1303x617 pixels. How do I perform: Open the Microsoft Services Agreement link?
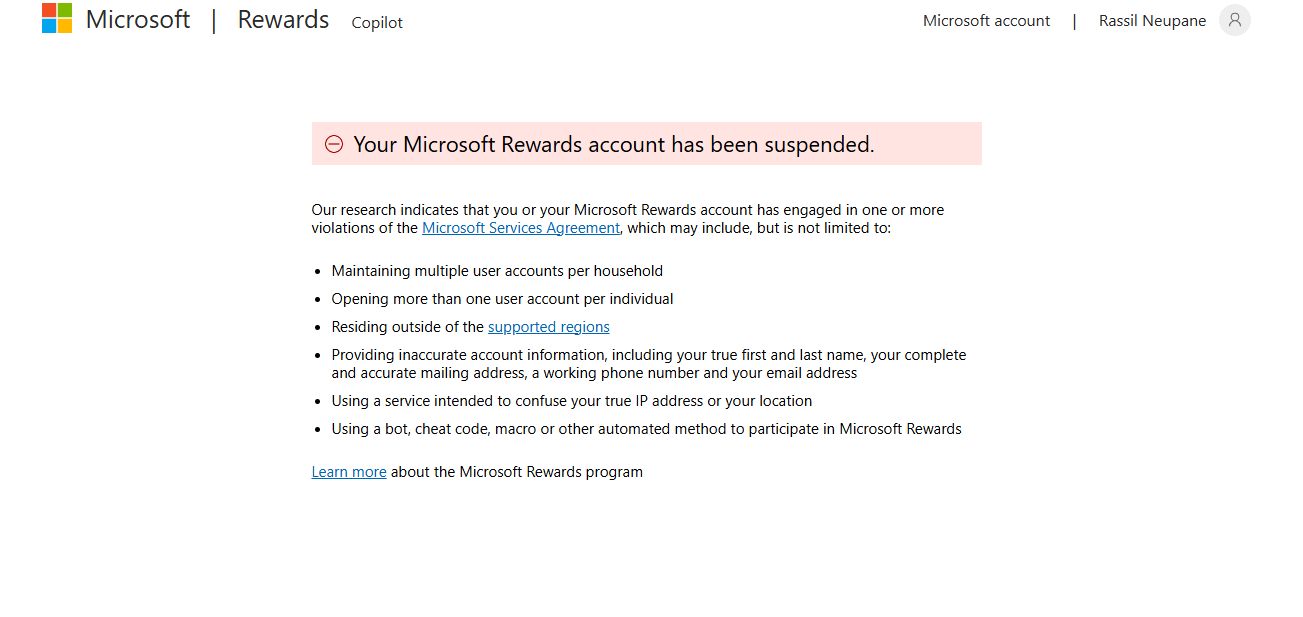point(521,227)
